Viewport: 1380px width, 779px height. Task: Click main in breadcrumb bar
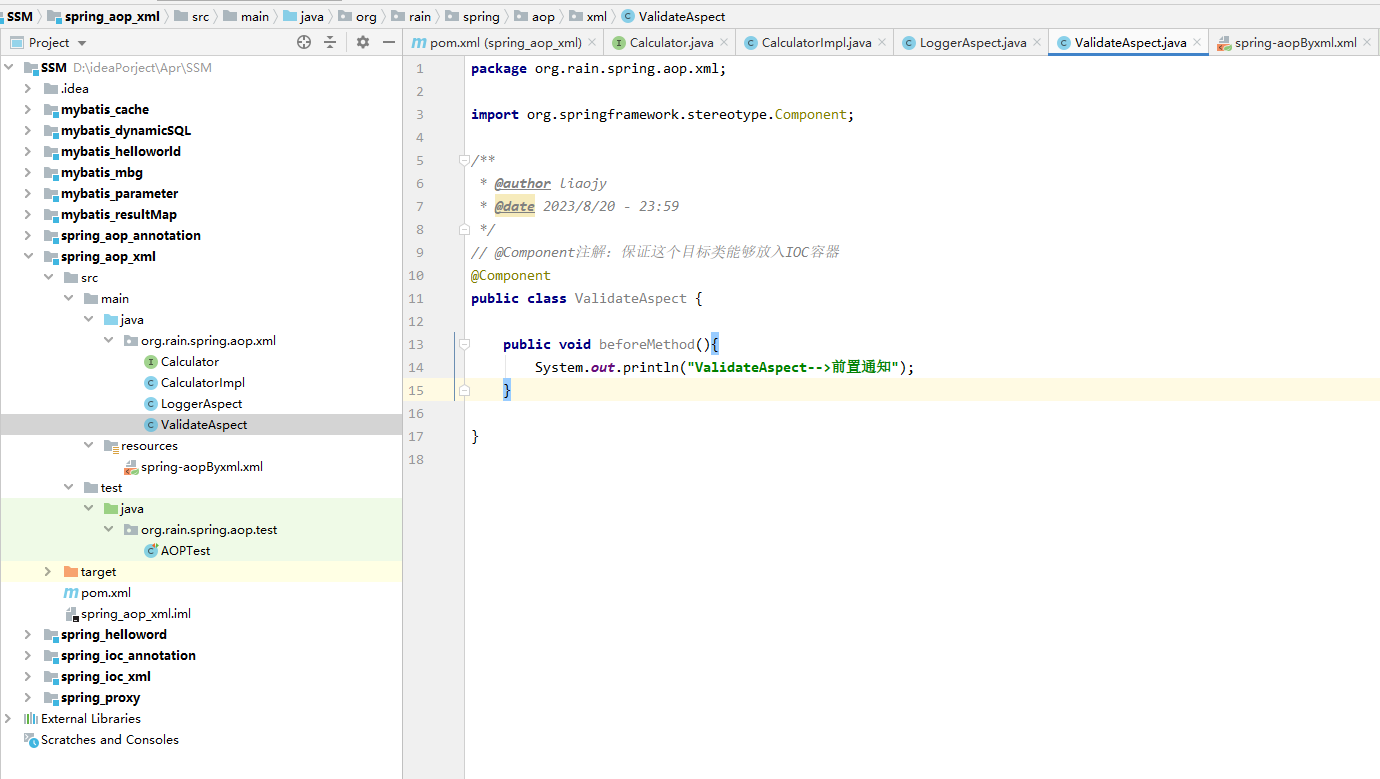(x=255, y=16)
